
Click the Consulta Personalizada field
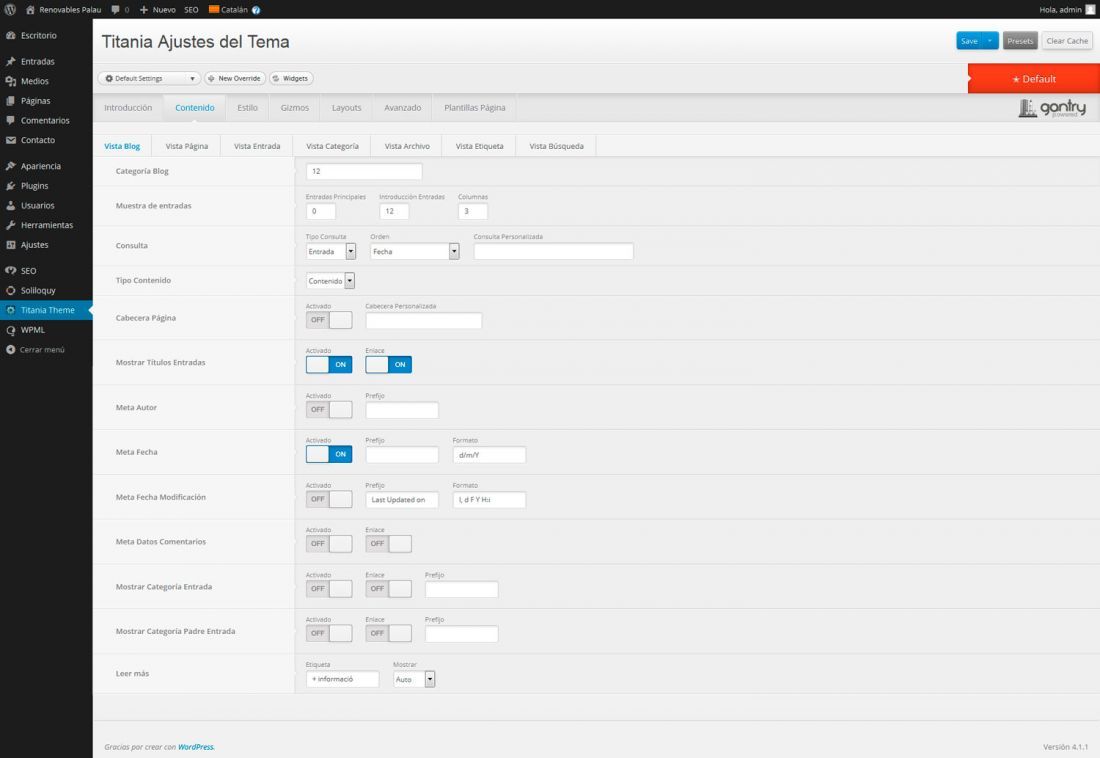554,251
